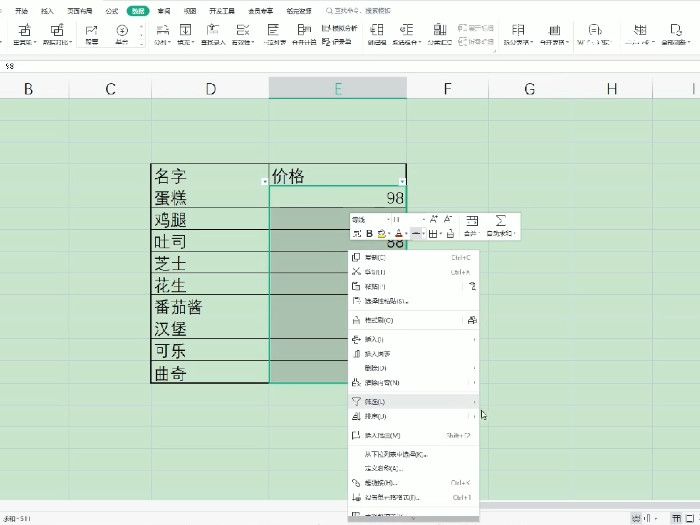Open the fill color dropdown arrow
Viewport: 700px width, 525px height.
click(389, 234)
